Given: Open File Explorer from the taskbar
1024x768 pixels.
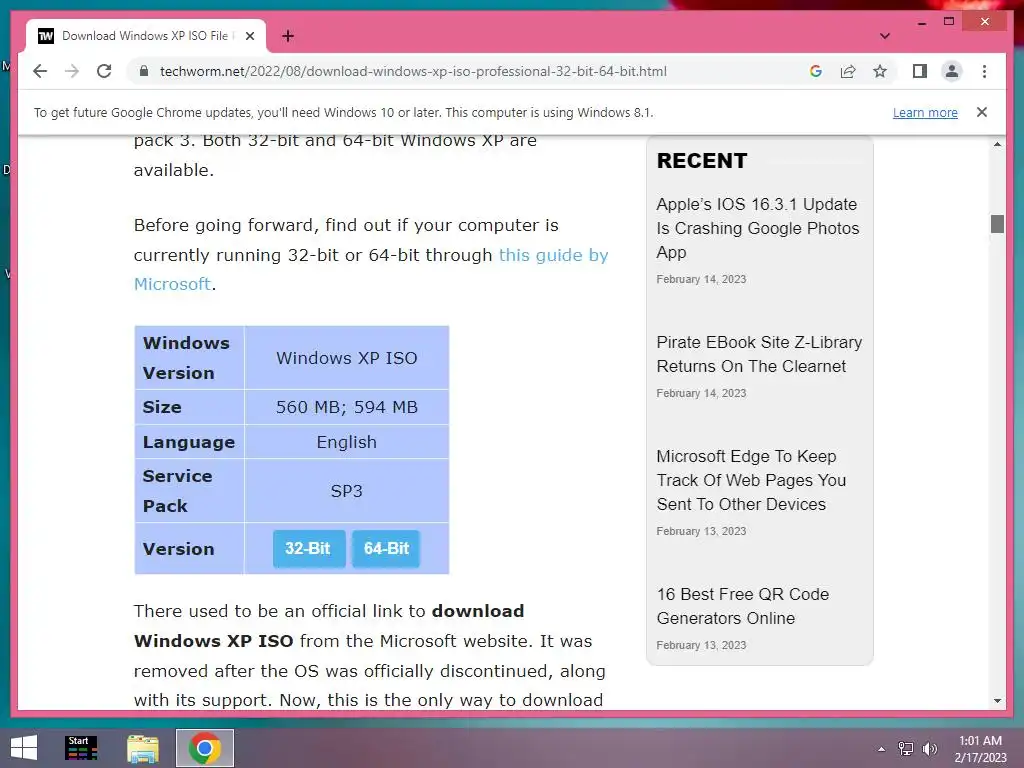Looking at the screenshot, I should click(143, 748).
